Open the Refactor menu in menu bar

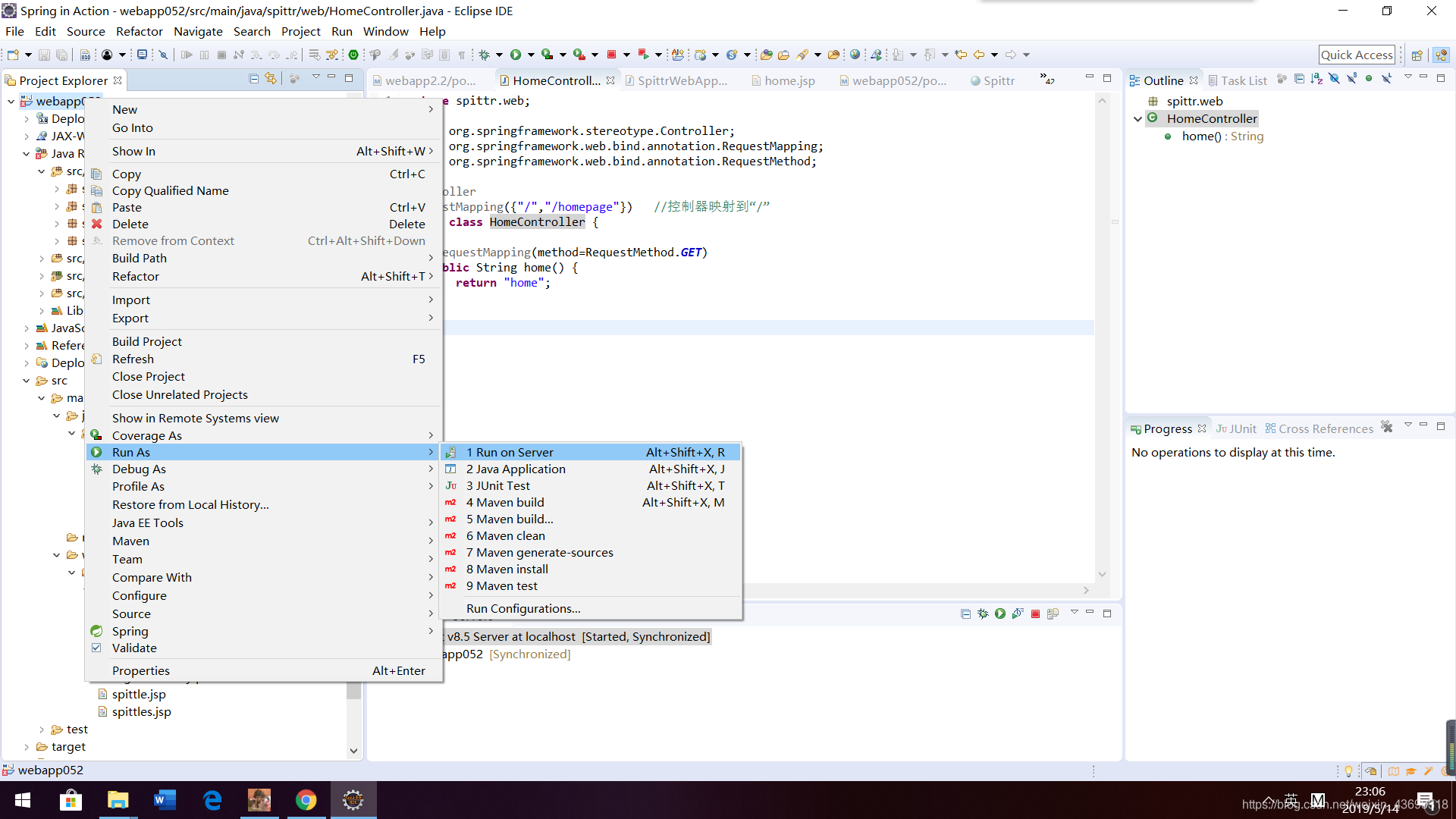pos(140,31)
